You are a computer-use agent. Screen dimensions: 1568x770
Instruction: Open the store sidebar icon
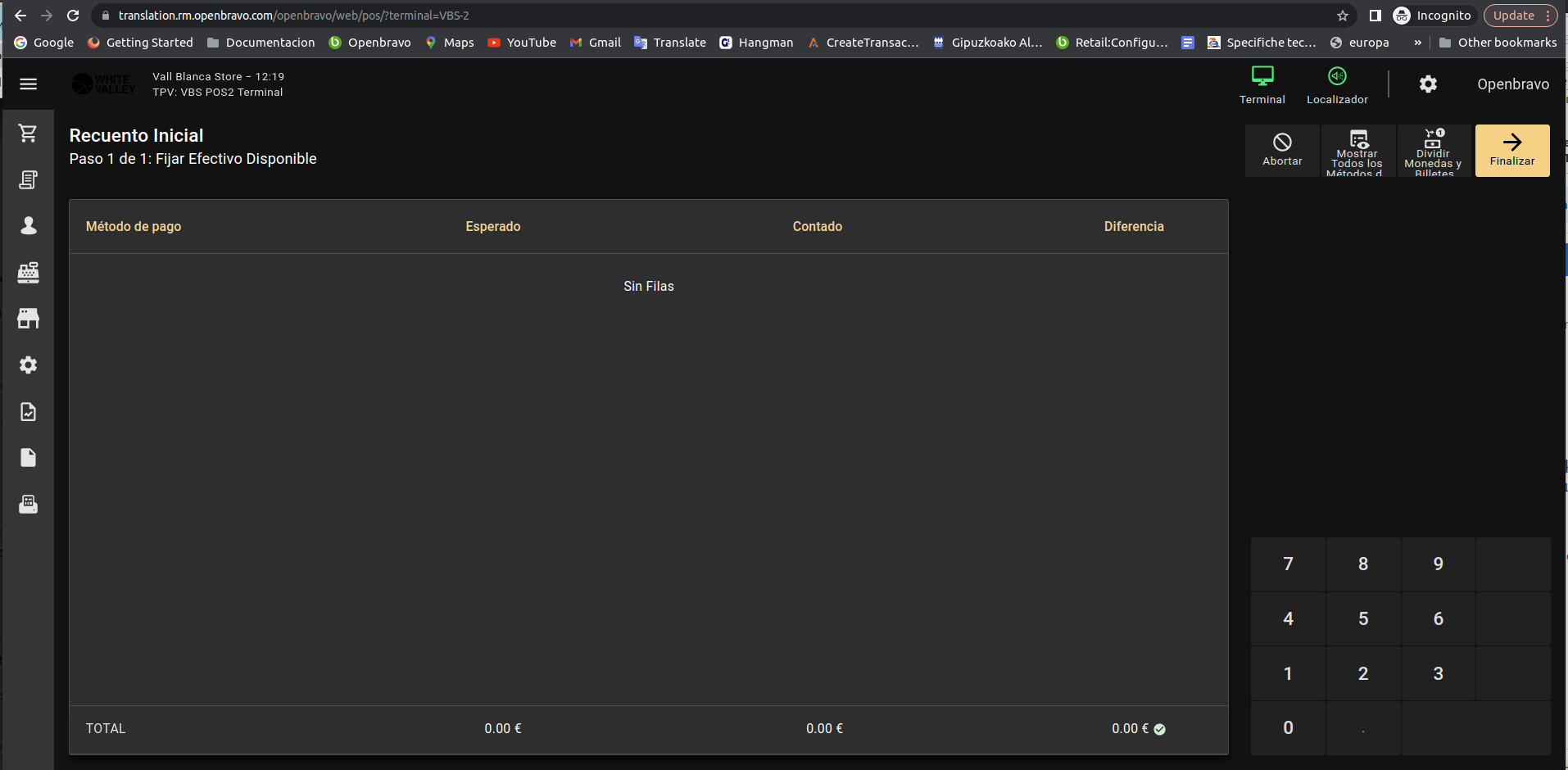click(x=28, y=319)
